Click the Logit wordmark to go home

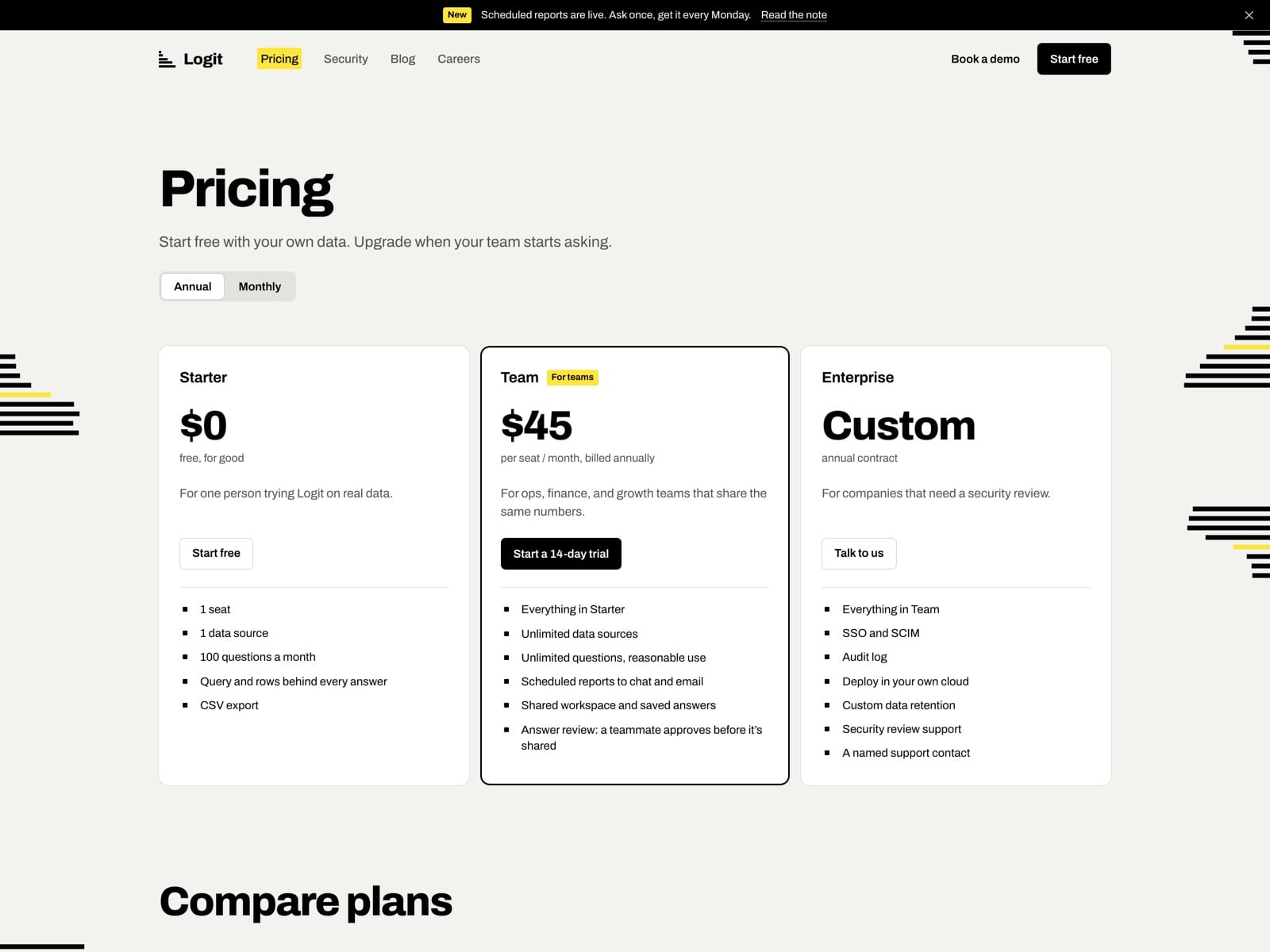(203, 59)
